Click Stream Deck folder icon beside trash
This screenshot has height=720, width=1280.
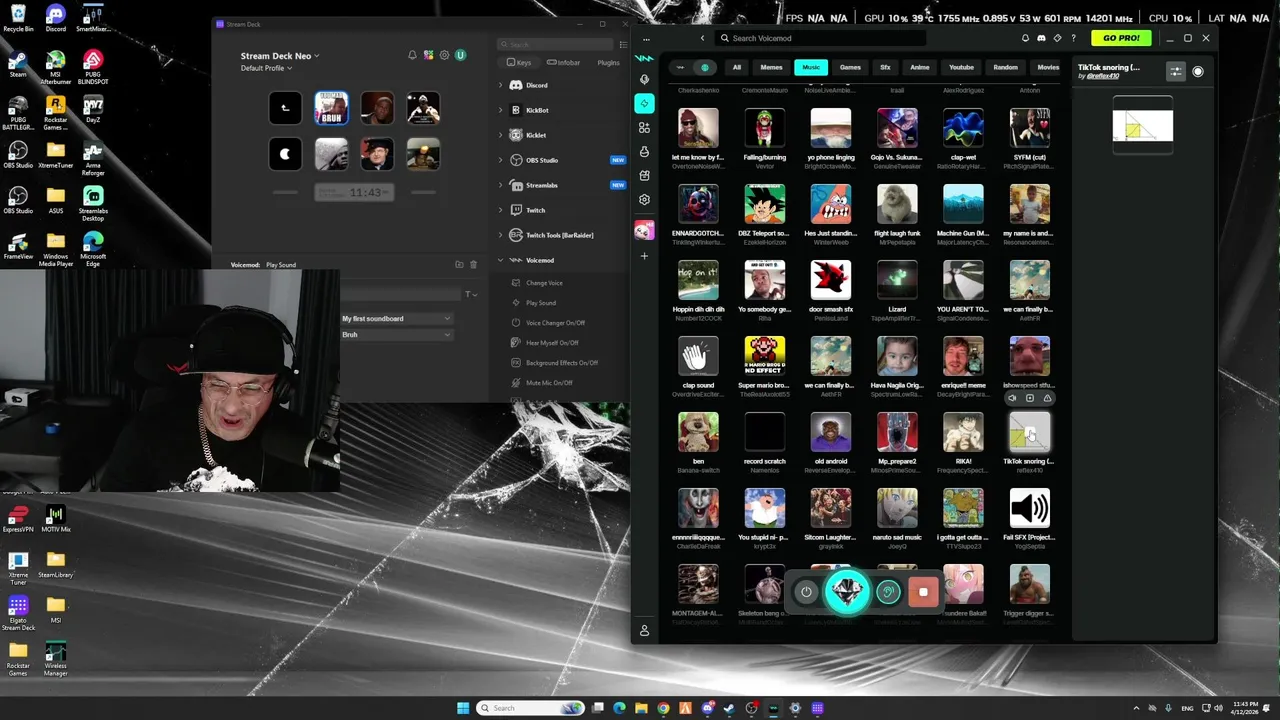459,265
